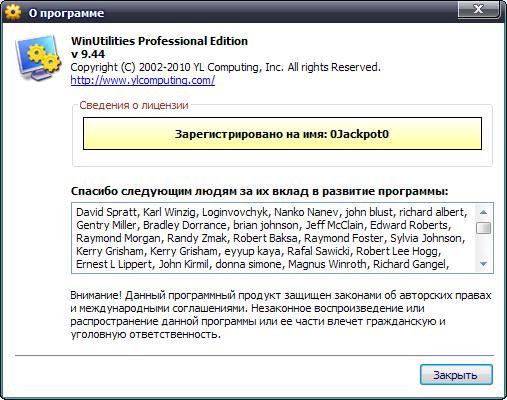
Task: Click the name Raymond Morgan in list
Action: coord(118,238)
